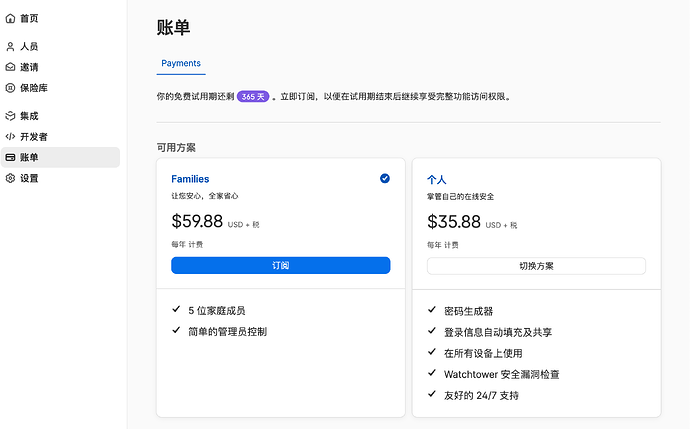This screenshot has height=429, width=690.
Task: Click the 5 位家庭成员 feature item
Action: tap(216, 311)
